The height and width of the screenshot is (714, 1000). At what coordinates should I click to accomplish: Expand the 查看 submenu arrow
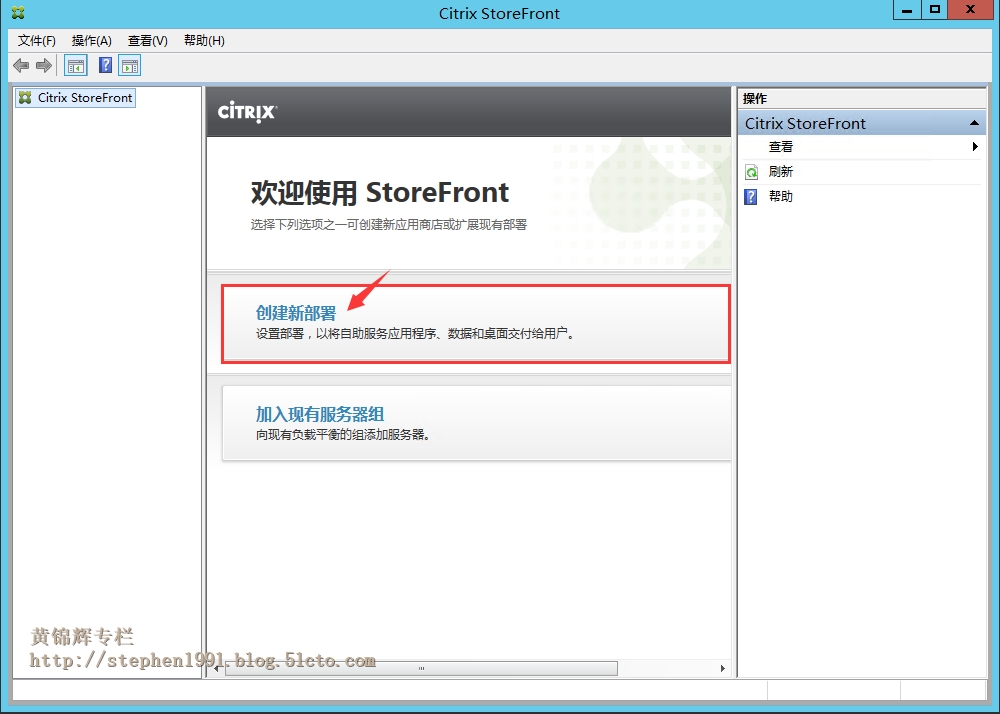point(975,147)
